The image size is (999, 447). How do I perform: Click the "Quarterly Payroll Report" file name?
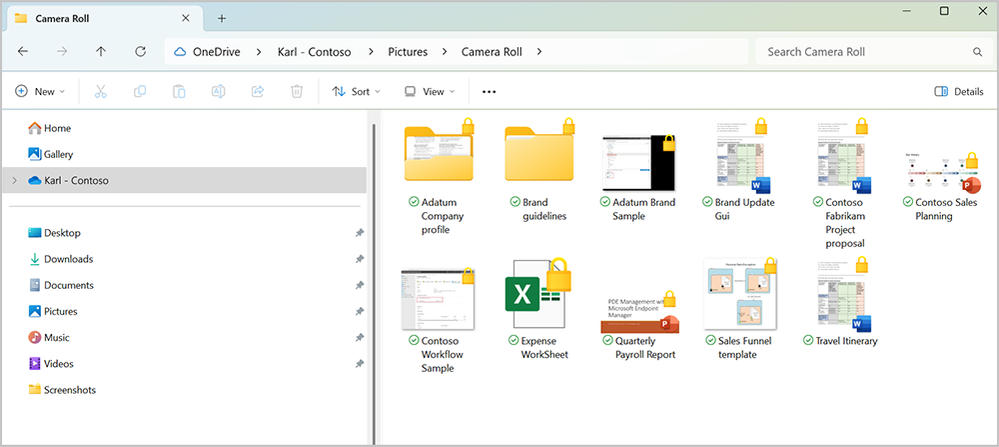(x=645, y=348)
